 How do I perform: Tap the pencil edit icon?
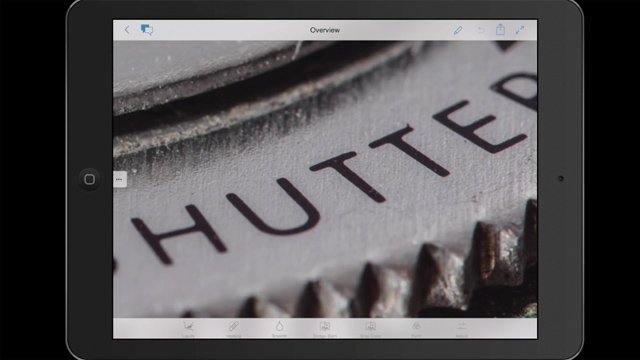[458, 30]
